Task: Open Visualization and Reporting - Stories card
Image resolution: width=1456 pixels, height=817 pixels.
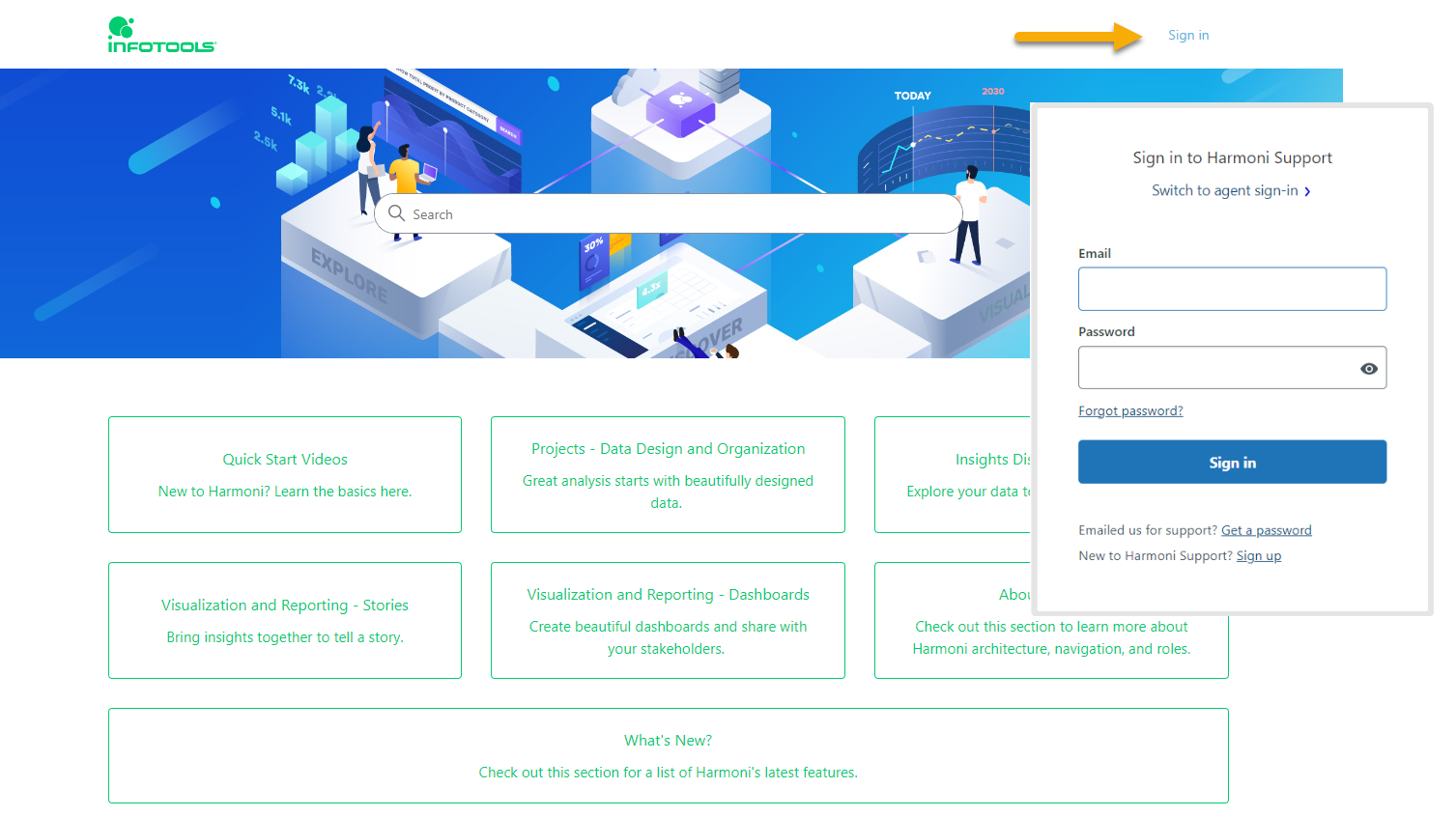Action: point(285,620)
